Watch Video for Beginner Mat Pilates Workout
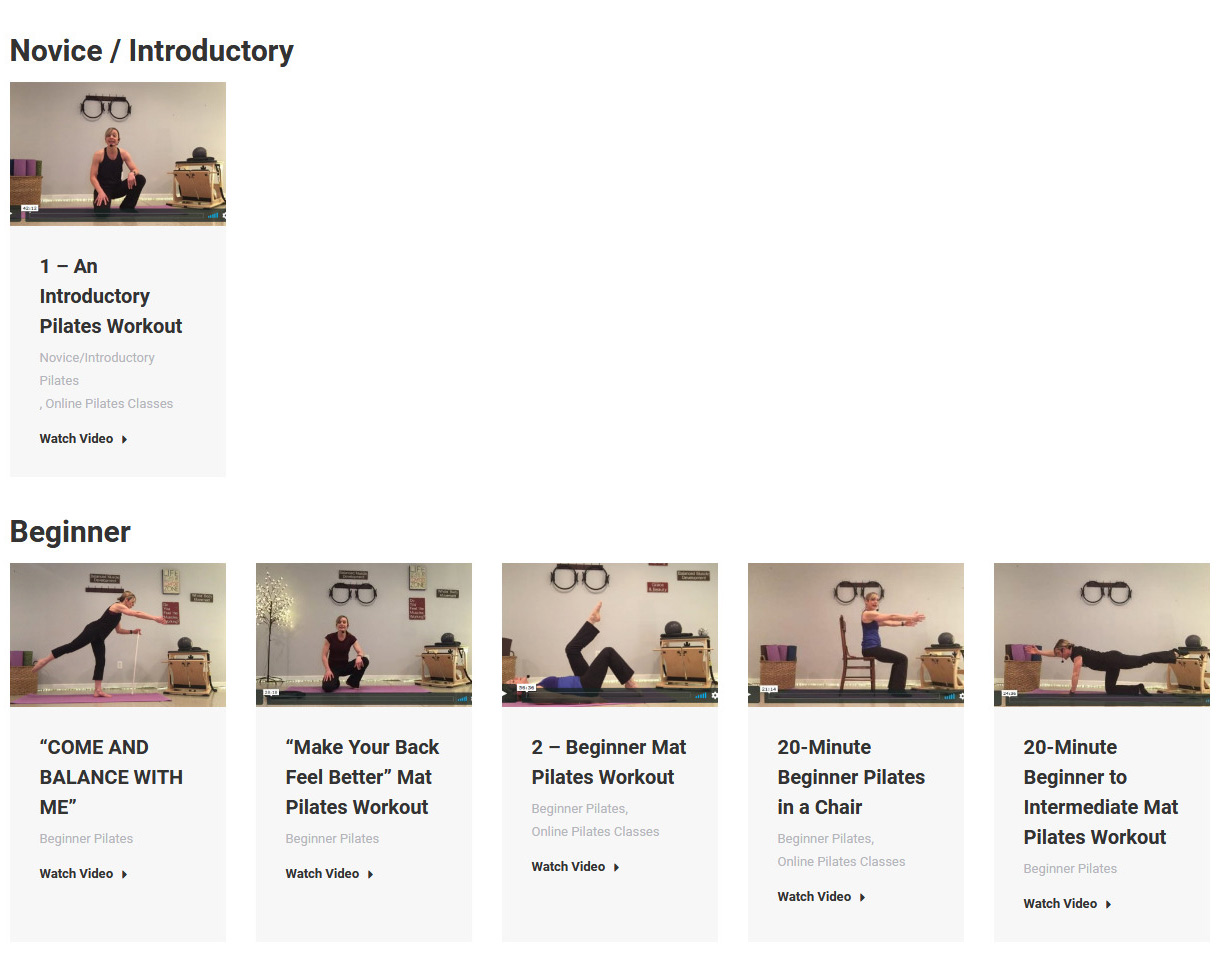 (x=568, y=867)
